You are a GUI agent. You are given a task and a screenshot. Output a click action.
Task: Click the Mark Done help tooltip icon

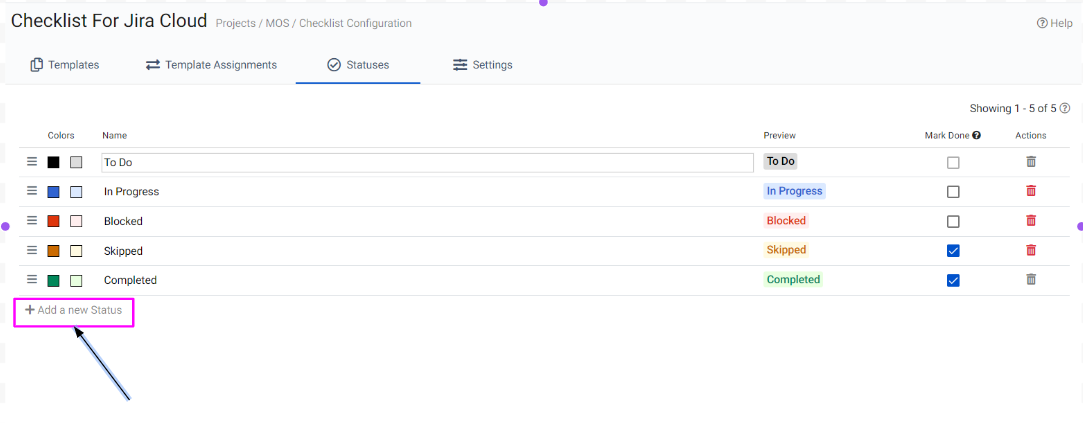pyautogui.click(x=976, y=135)
